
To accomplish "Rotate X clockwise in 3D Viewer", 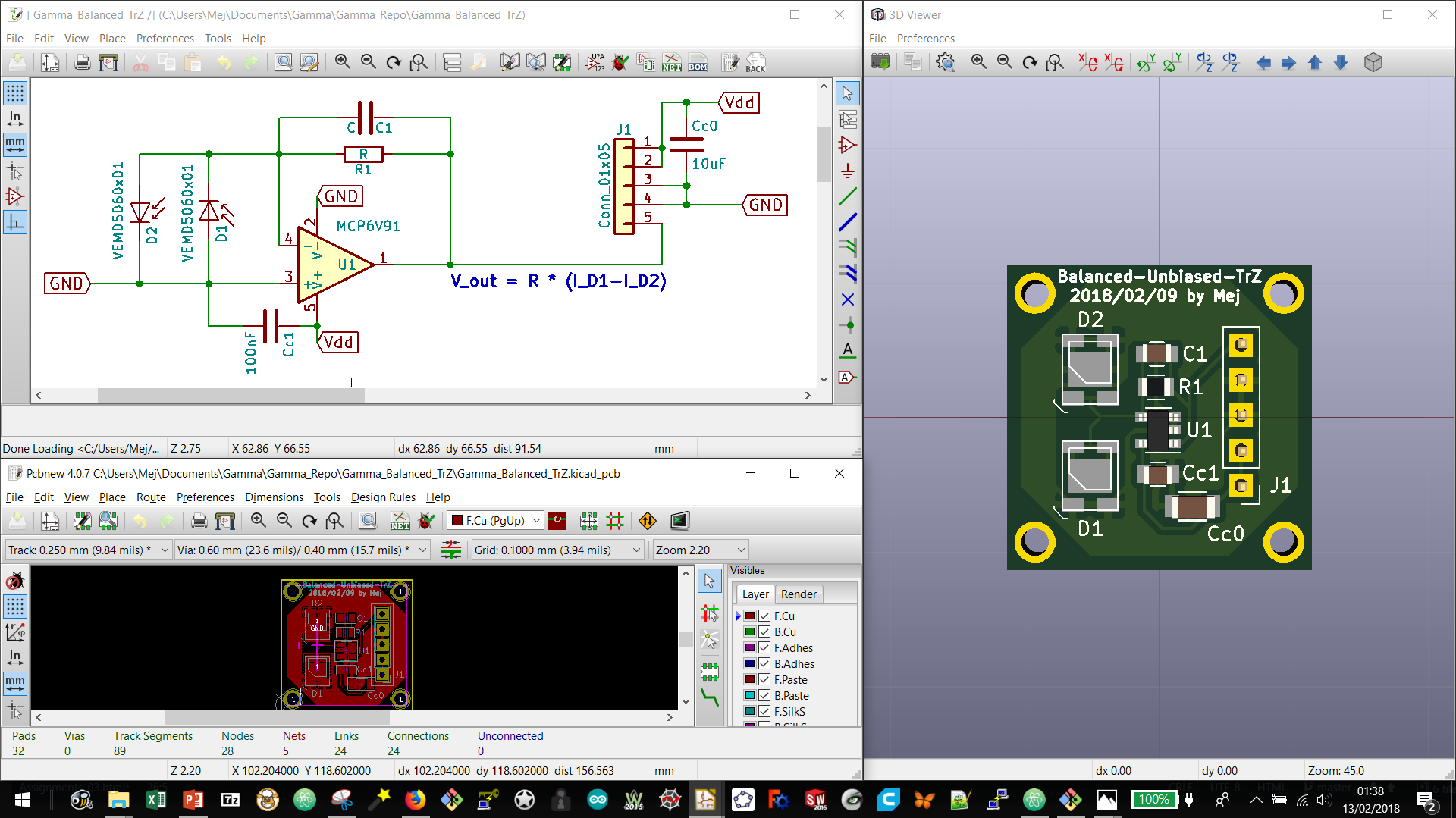I will [1087, 63].
